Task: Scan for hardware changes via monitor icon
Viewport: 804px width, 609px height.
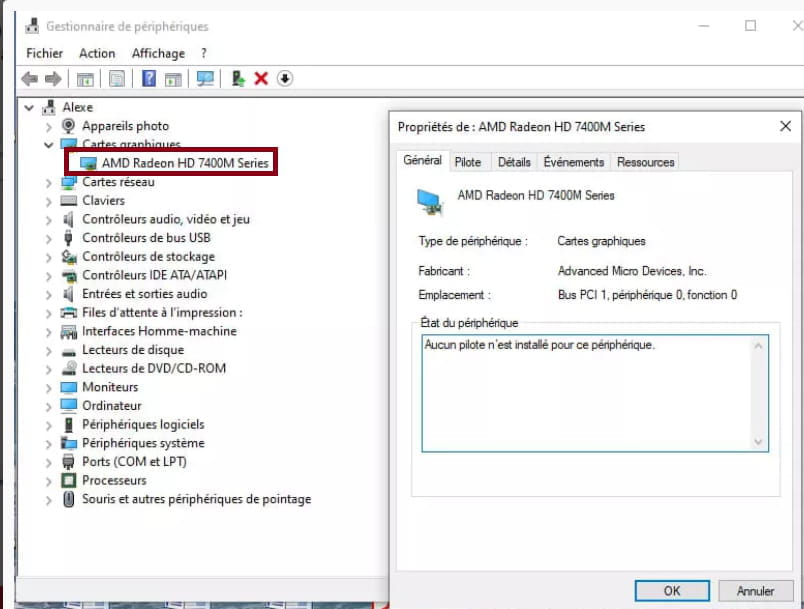Action: [x=205, y=79]
